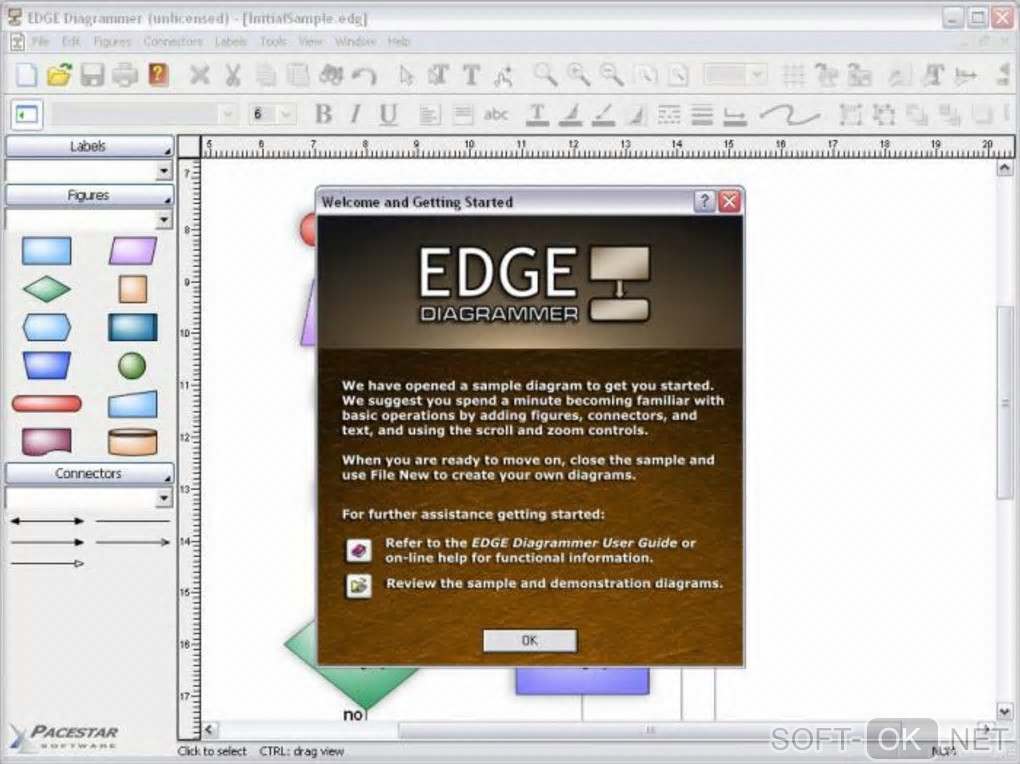Click the horizontal scrollbar left arrow
1020x764 pixels.
tap(209, 730)
